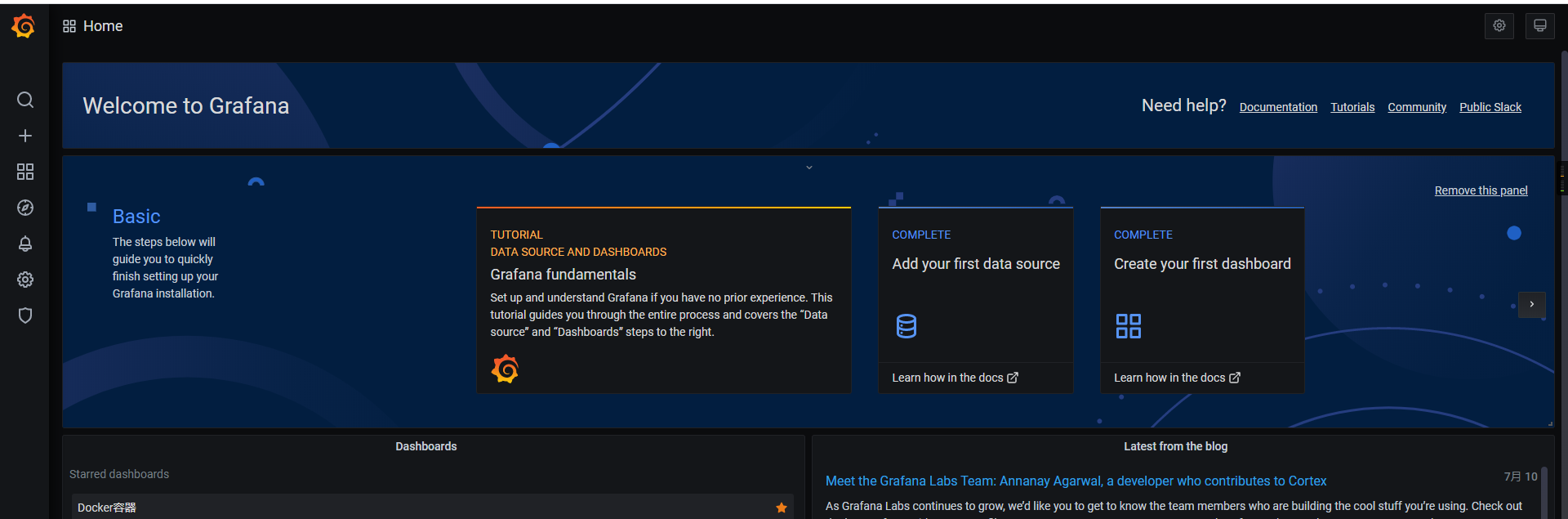Open Learn how in the docs for data source

[955, 378]
